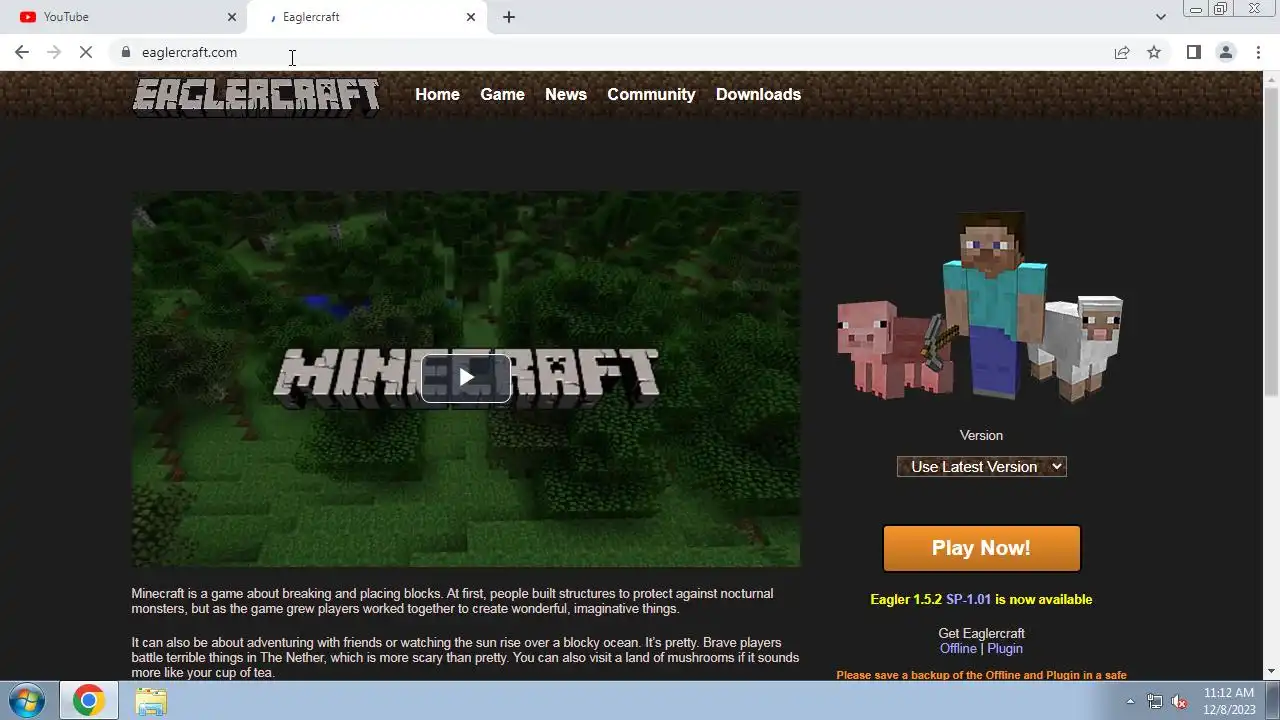Stop loading the page
Viewport: 1280px width, 720px height.
86,52
